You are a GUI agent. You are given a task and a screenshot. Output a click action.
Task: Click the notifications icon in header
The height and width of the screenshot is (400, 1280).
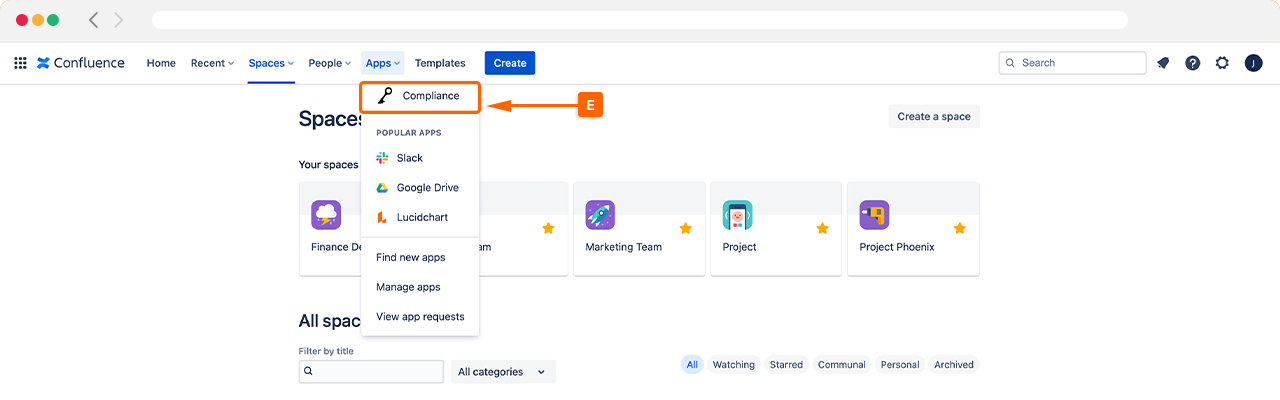(x=1163, y=63)
